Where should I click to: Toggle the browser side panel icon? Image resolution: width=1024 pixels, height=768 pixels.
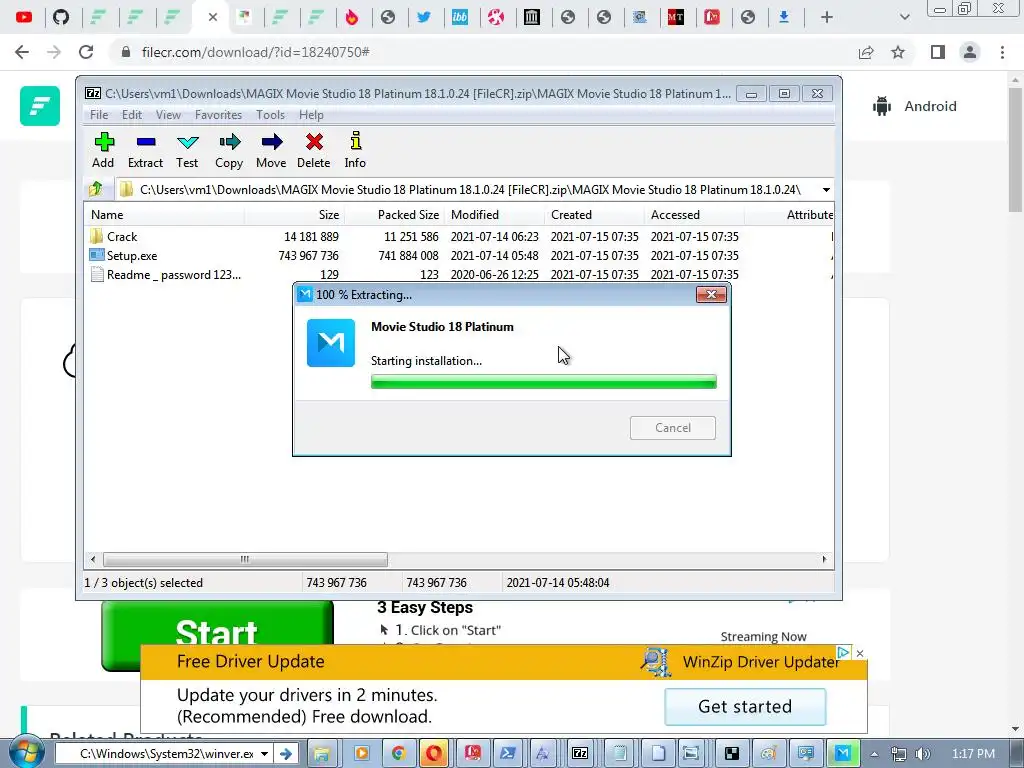point(938,52)
